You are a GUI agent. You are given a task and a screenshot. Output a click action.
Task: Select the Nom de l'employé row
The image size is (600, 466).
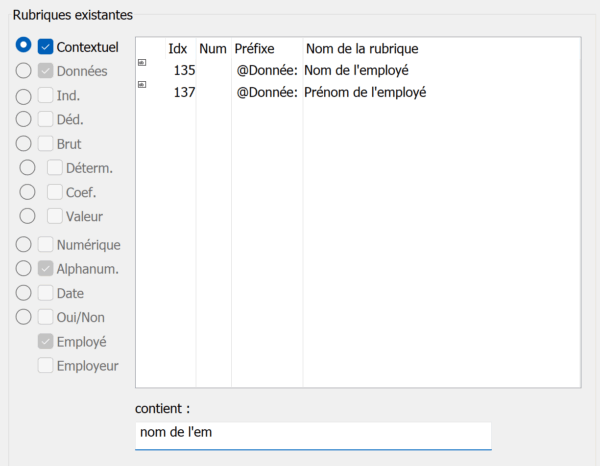[x=358, y=70]
